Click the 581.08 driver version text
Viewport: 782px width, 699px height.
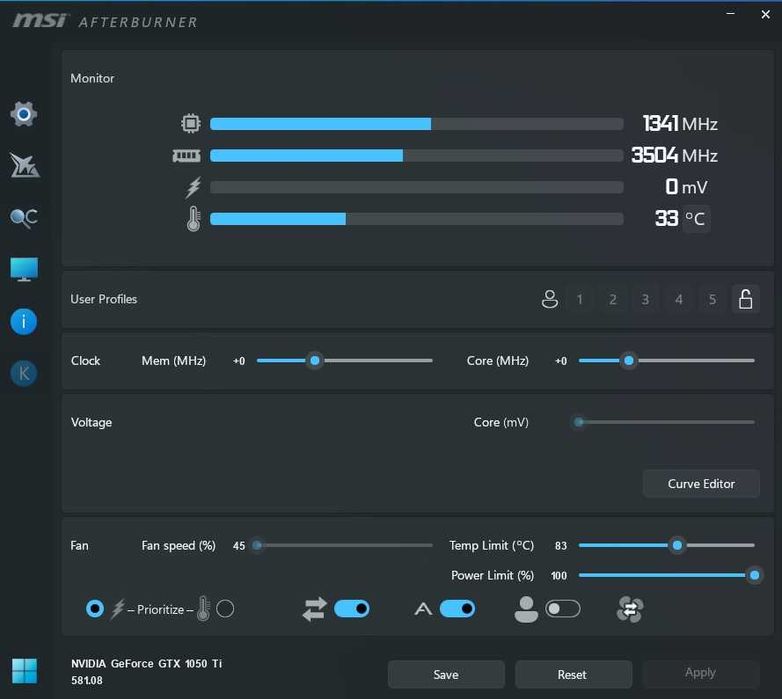click(x=87, y=681)
